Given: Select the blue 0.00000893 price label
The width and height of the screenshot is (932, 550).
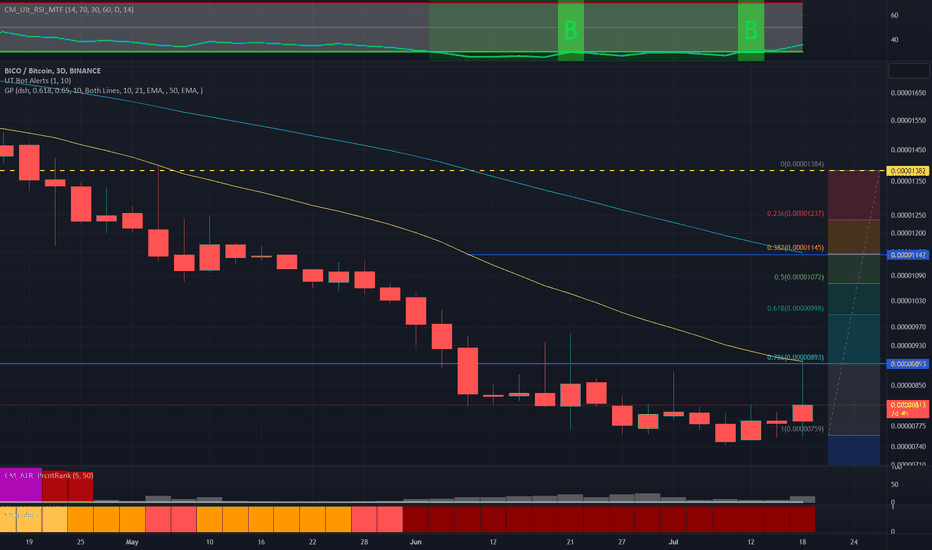Looking at the screenshot, I should click(908, 364).
